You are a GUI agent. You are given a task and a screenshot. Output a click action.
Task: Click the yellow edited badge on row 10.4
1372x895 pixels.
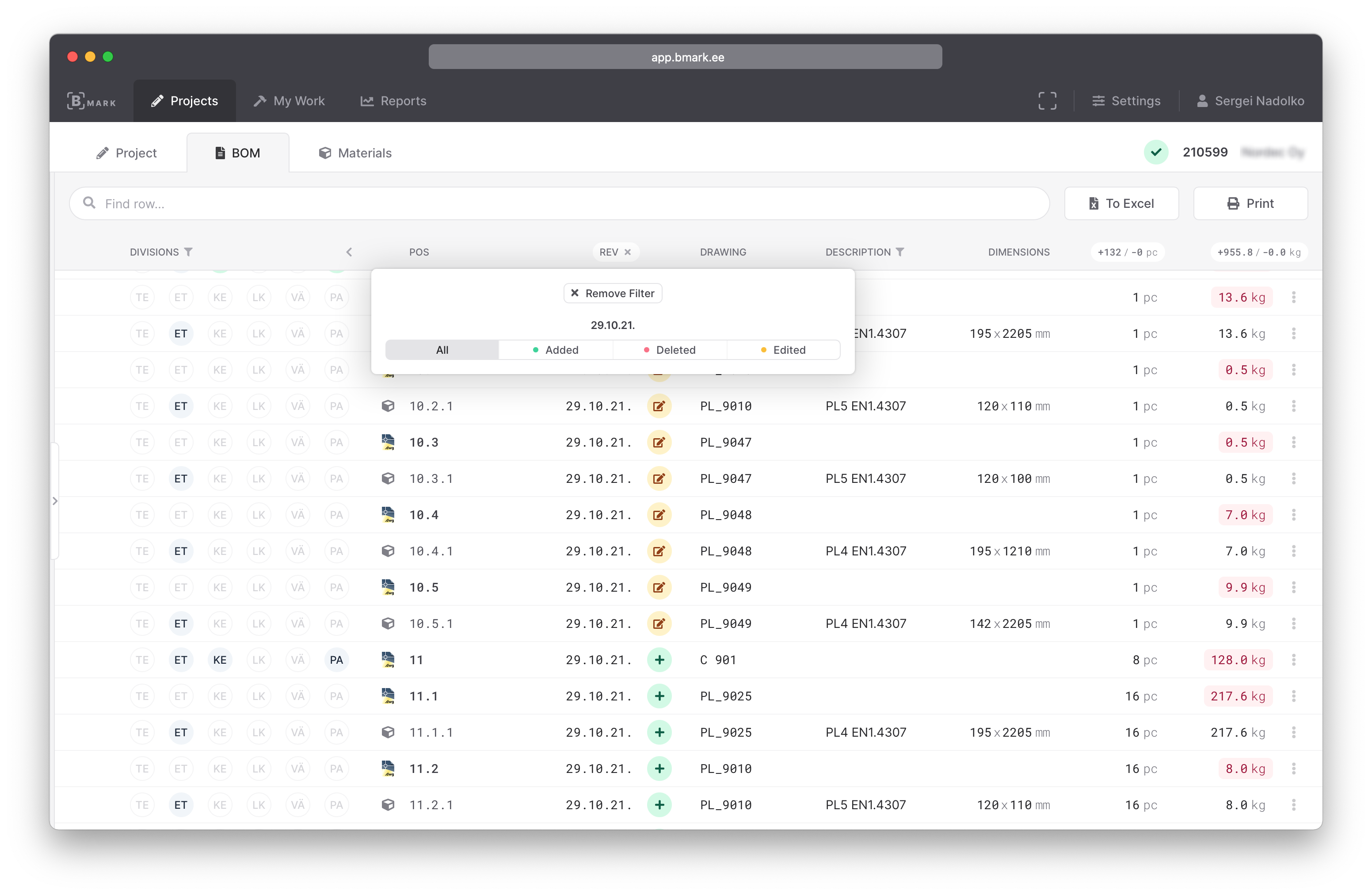(659, 515)
